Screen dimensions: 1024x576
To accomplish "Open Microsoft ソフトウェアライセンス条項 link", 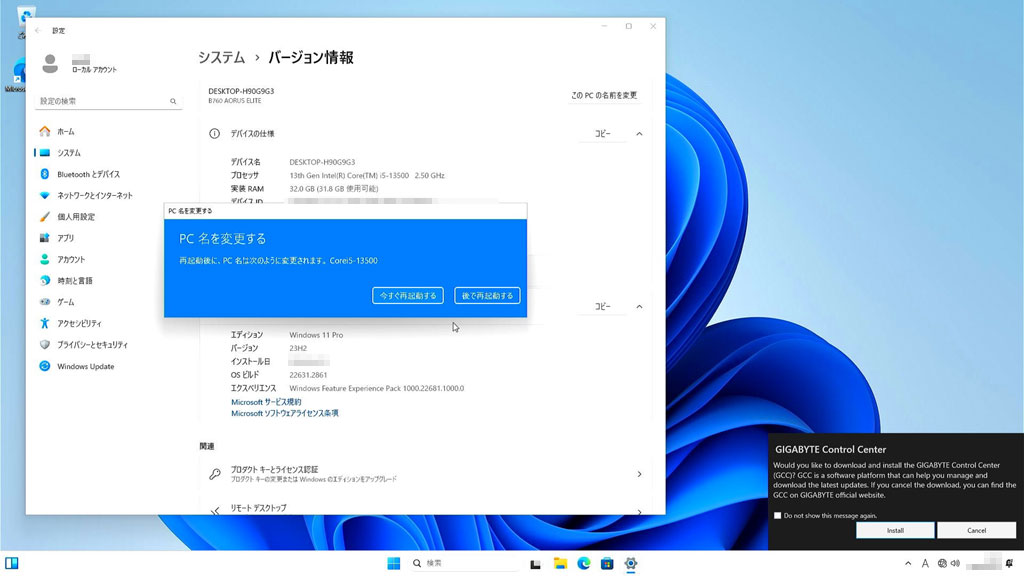I will (x=285, y=413).
